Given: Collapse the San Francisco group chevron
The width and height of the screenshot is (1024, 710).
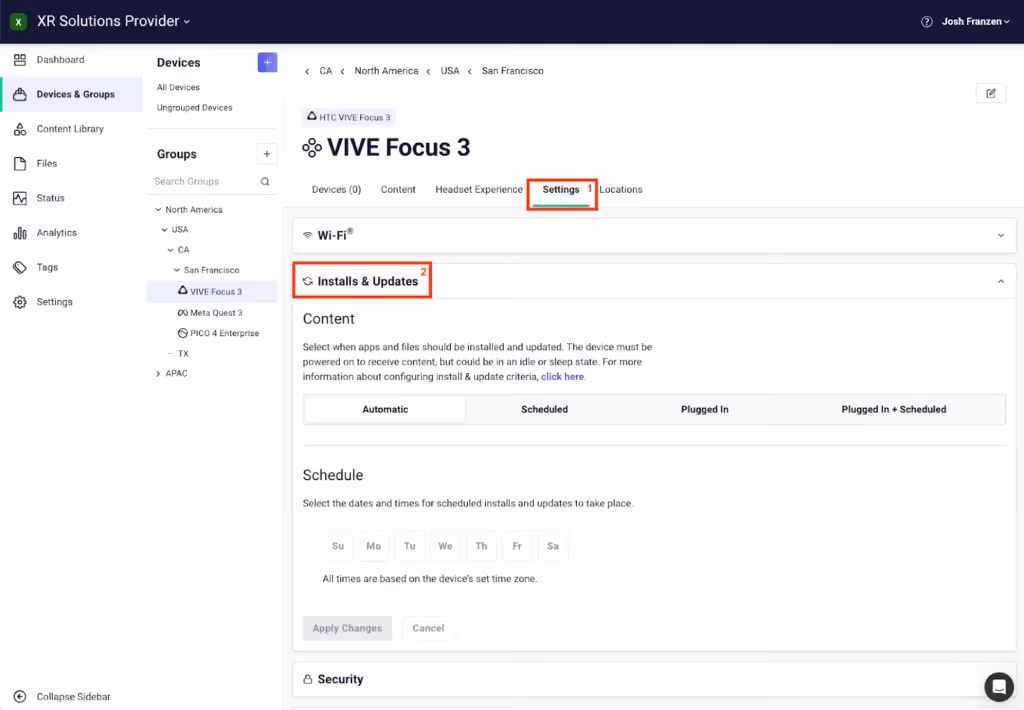Looking at the screenshot, I should (x=176, y=270).
